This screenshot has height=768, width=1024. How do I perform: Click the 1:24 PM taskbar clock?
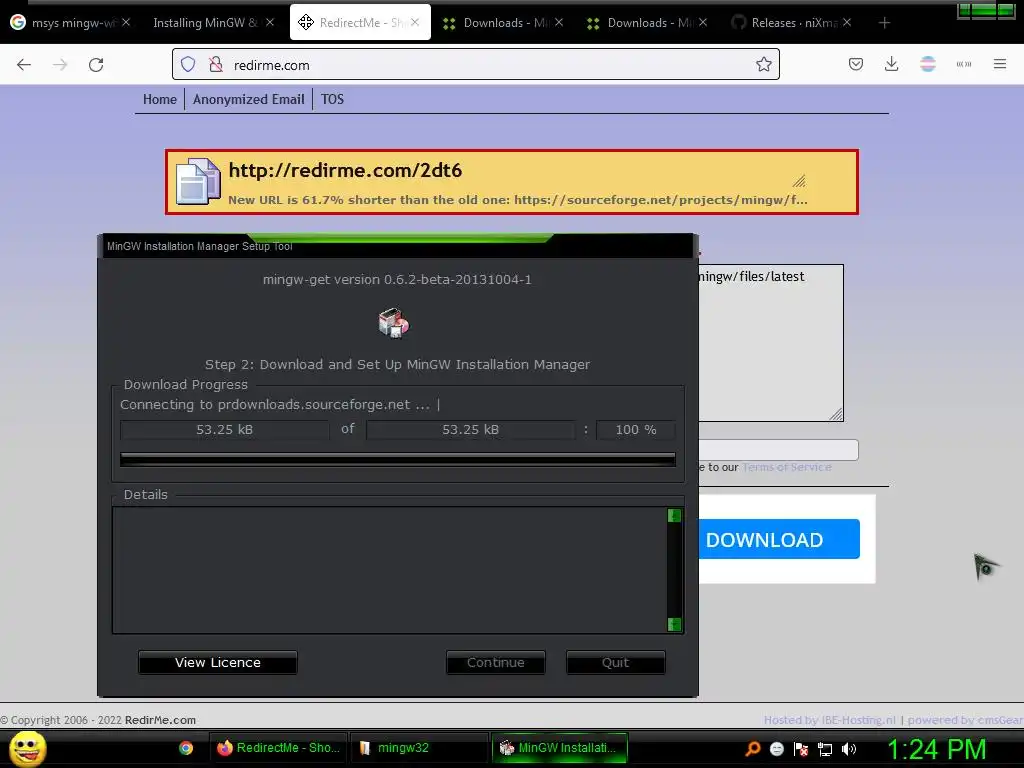coord(936,749)
